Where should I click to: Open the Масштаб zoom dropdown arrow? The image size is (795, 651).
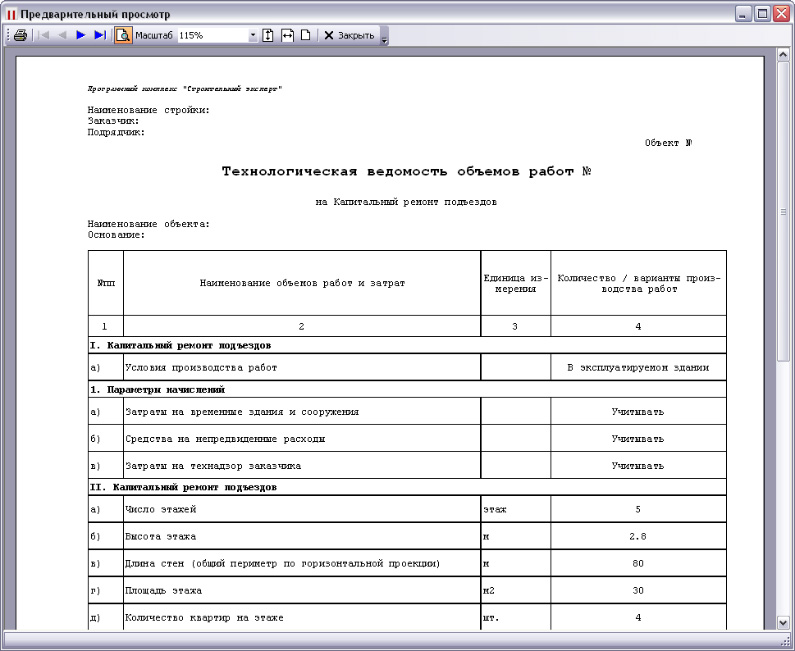pyautogui.click(x=253, y=35)
